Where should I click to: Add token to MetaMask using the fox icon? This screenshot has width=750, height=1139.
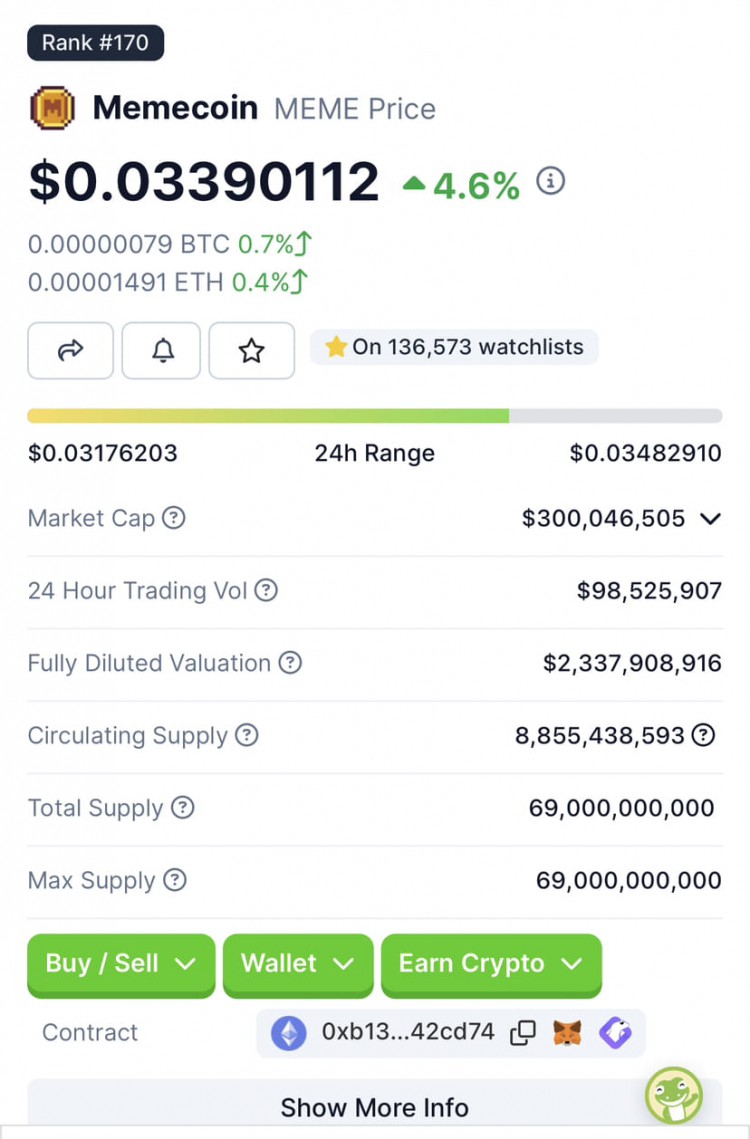pos(567,1032)
